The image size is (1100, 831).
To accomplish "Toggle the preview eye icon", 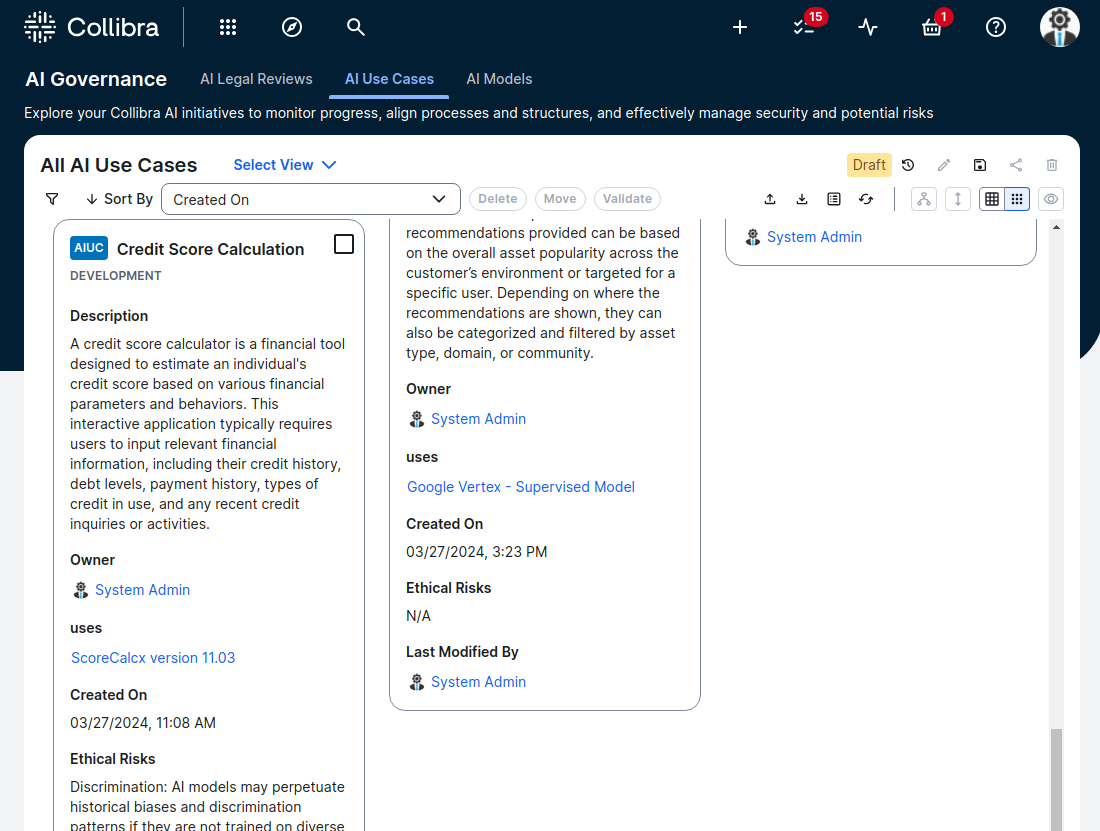I will point(1050,198).
